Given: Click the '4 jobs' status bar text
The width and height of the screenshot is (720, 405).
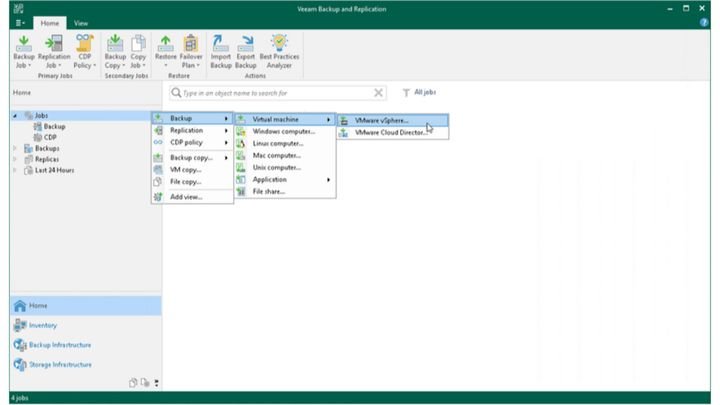Looking at the screenshot, I should [x=19, y=398].
